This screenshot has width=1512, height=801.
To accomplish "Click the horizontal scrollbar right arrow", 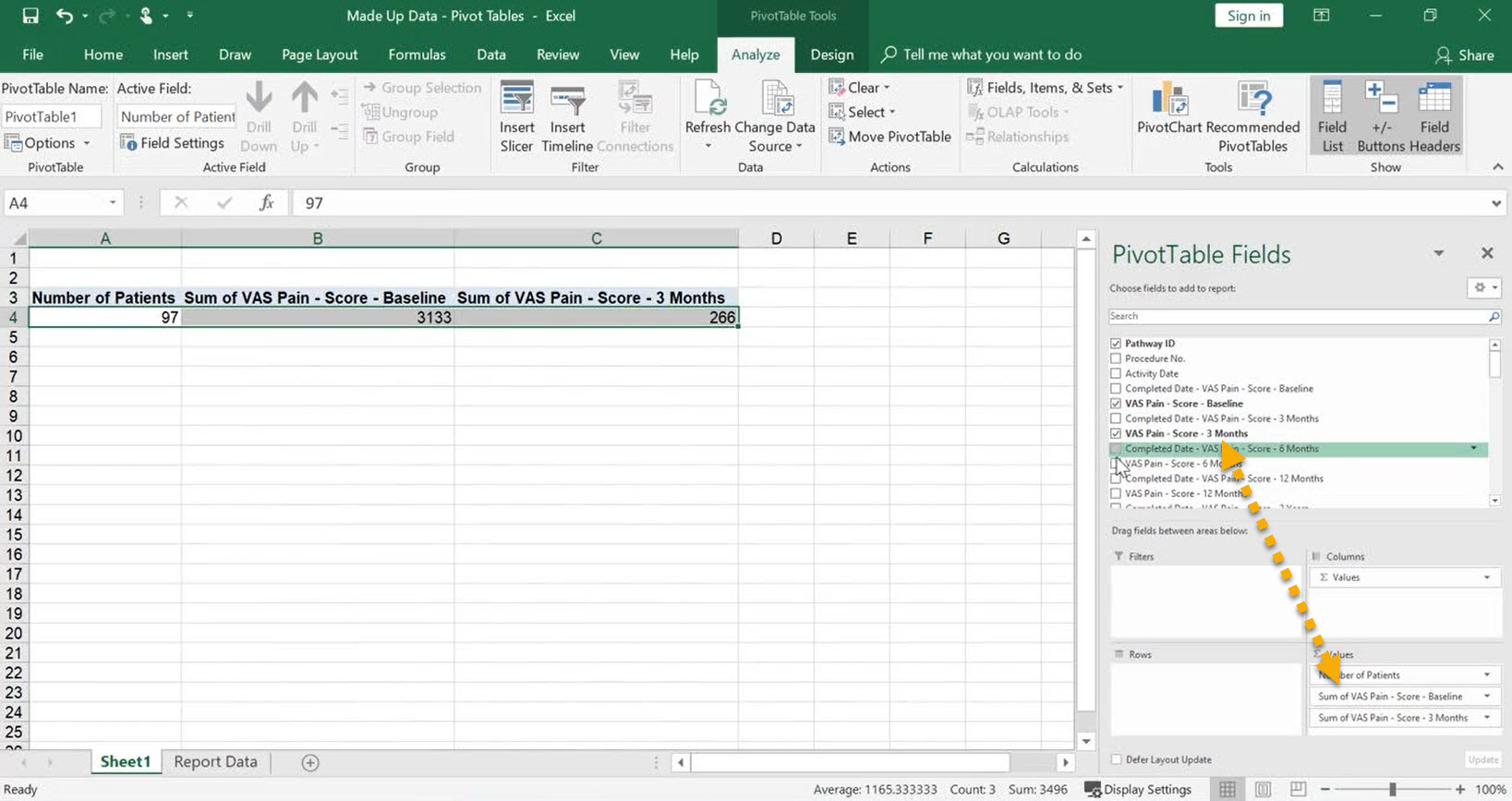I will click(x=1065, y=762).
